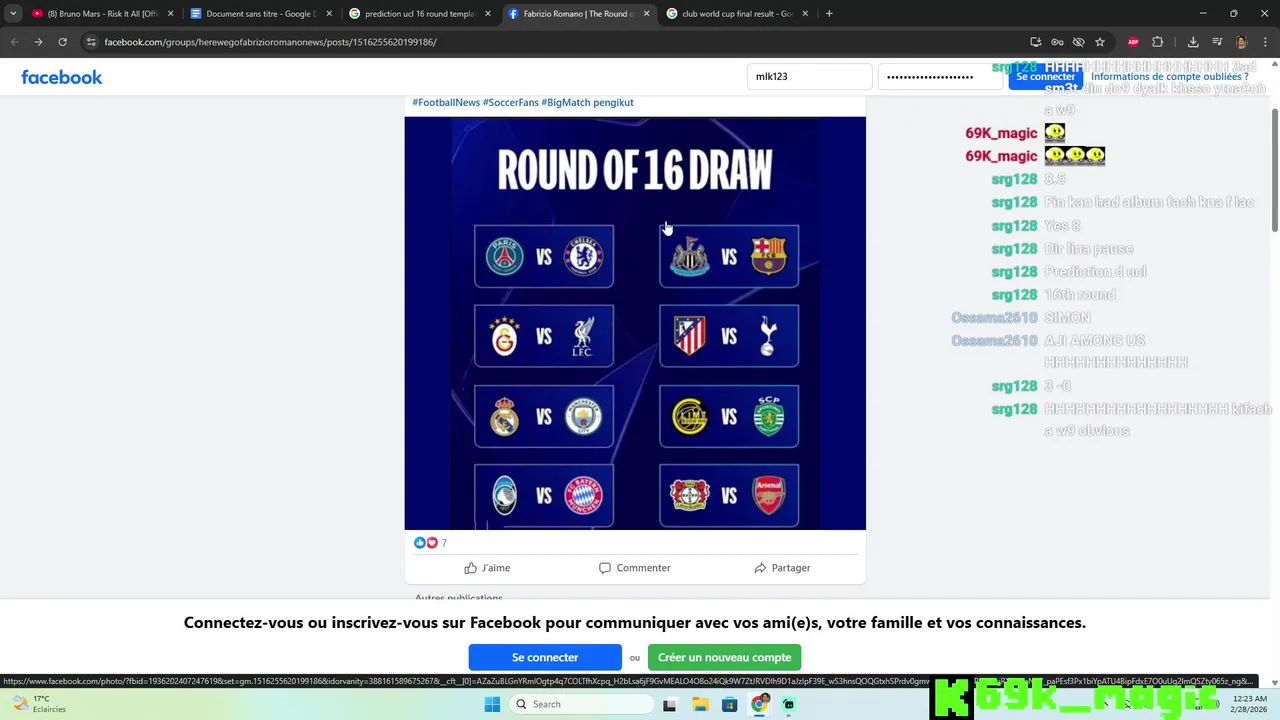
Task: Switch to prediction ucl 16 round tab
Action: click(420, 14)
